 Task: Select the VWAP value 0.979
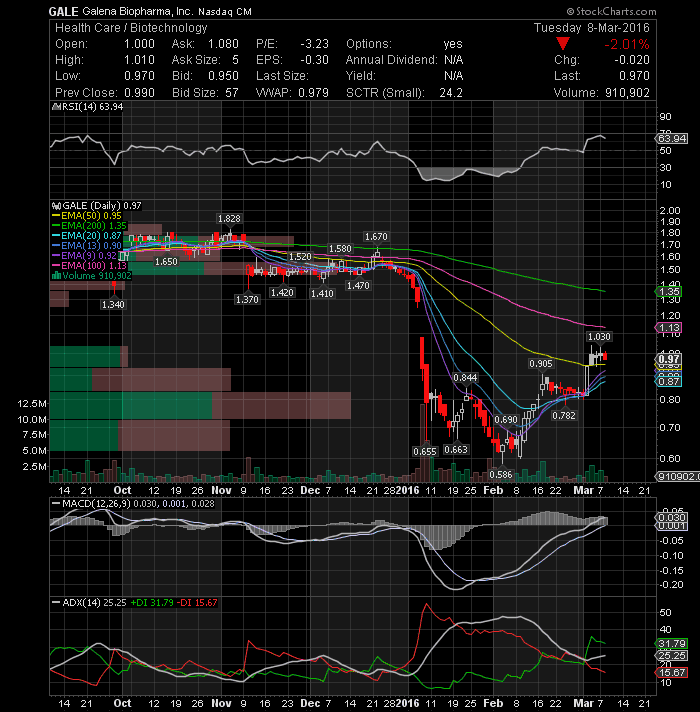click(313, 93)
